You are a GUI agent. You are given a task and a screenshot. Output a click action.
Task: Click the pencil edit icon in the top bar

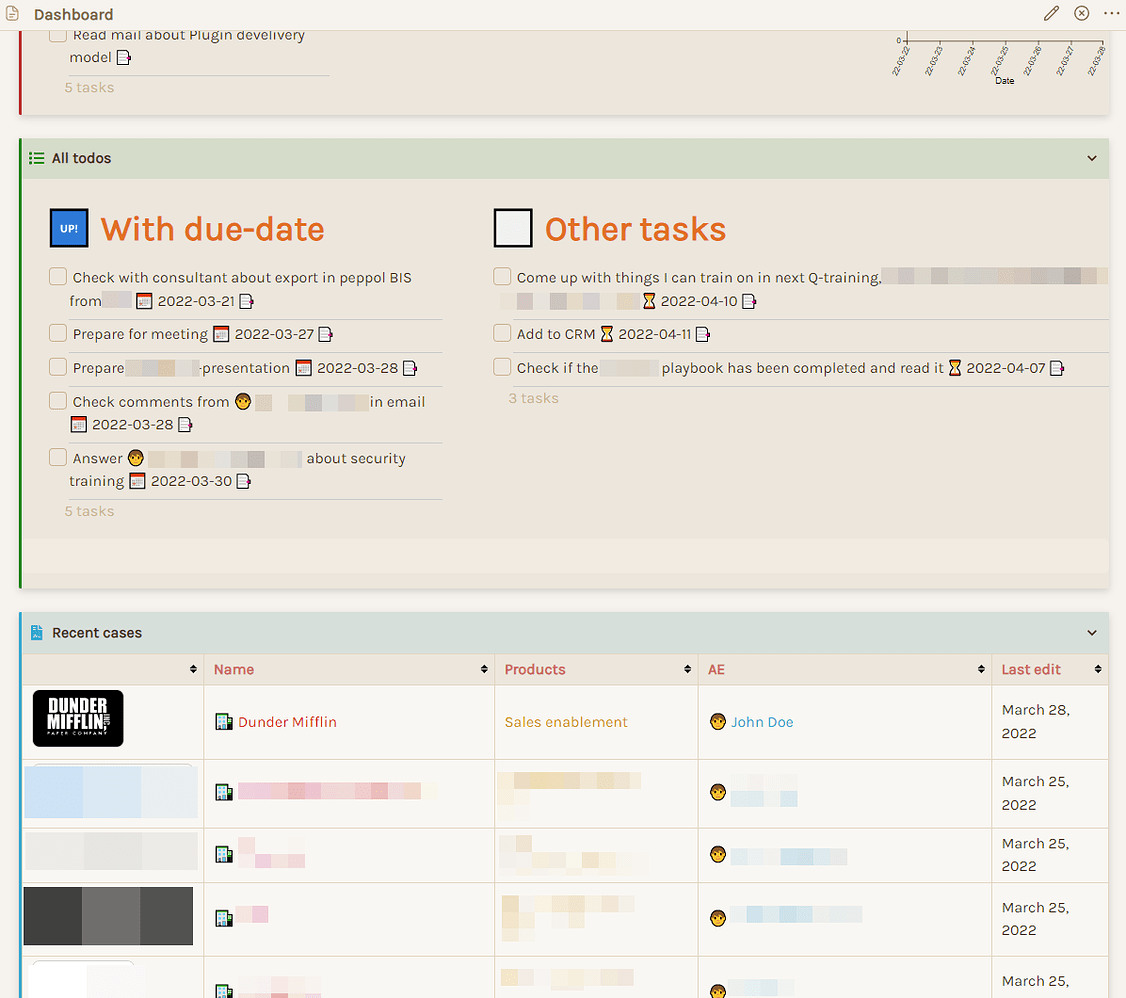point(1051,13)
